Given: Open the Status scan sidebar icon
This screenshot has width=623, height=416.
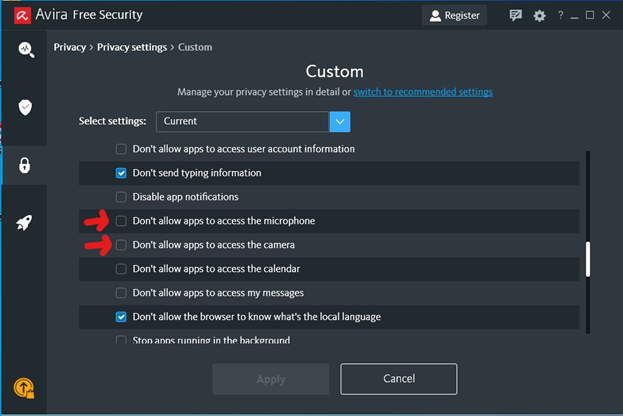Looking at the screenshot, I should (26, 50).
